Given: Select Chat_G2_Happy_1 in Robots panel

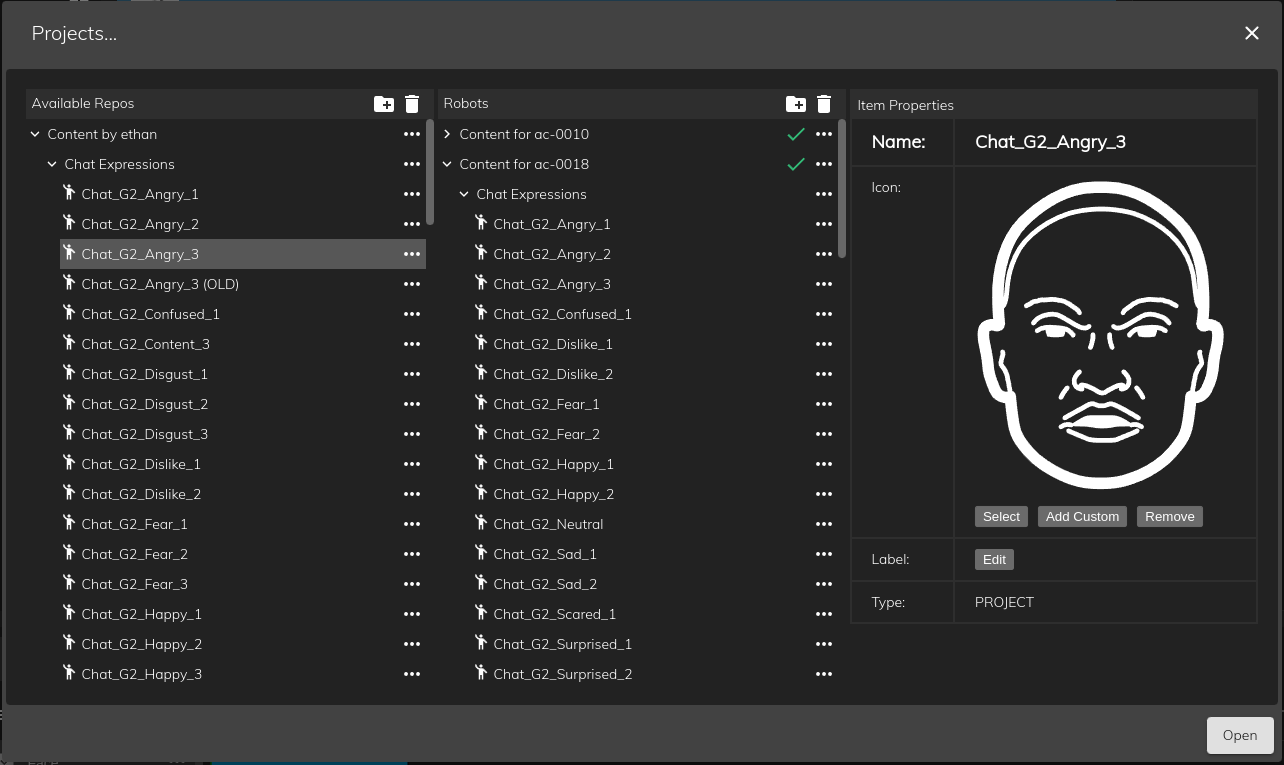Looking at the screenshot, I should coord(655,464).
